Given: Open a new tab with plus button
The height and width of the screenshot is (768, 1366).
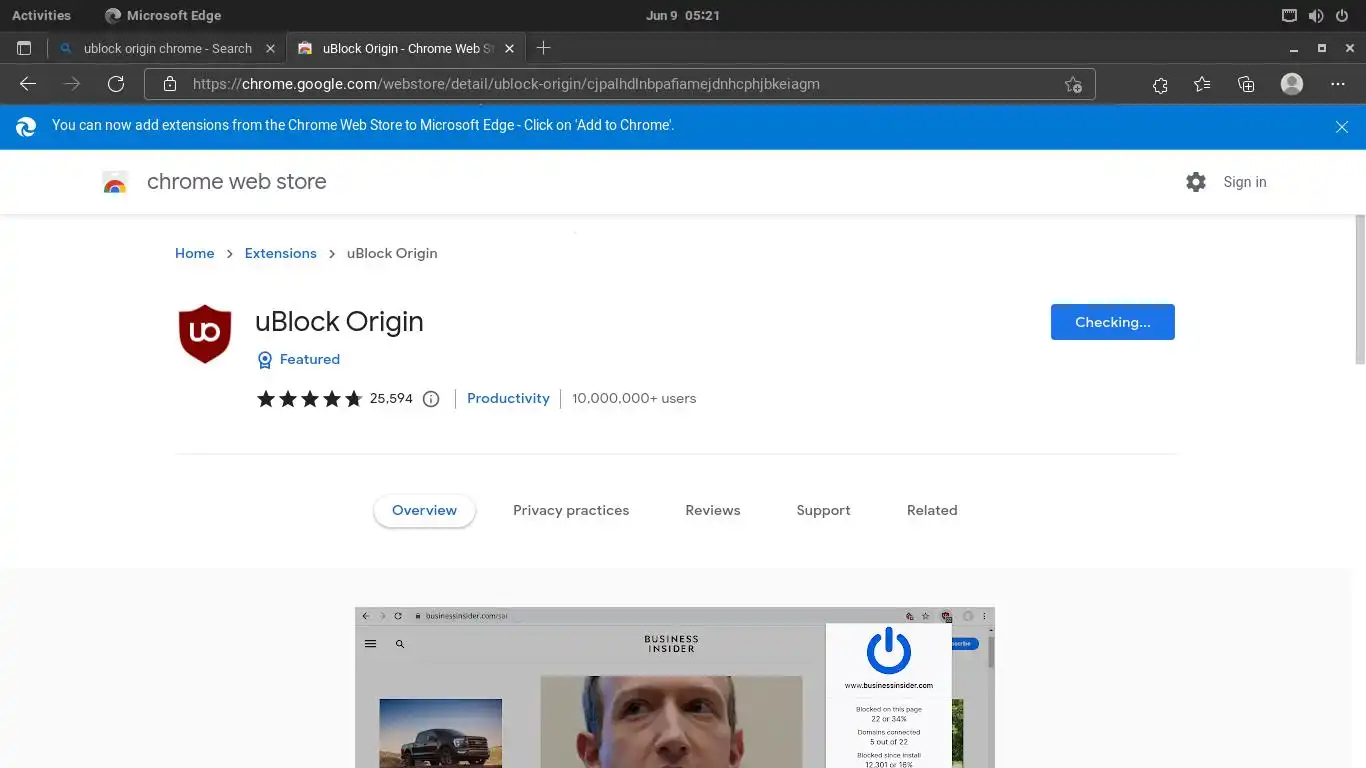Looking at the screenshot, I should point(543,48).
